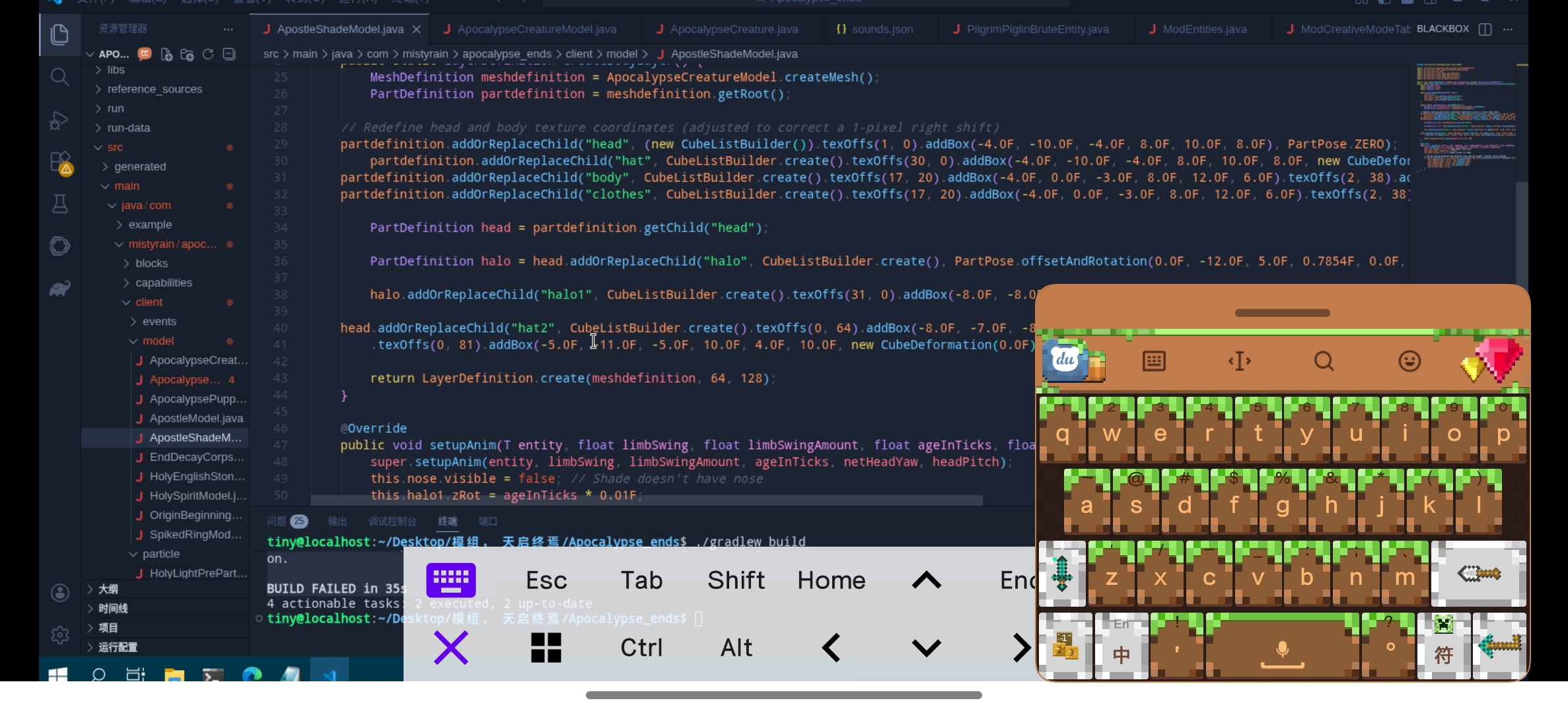Collapse all folders in Explorer

tap(229, 54)
